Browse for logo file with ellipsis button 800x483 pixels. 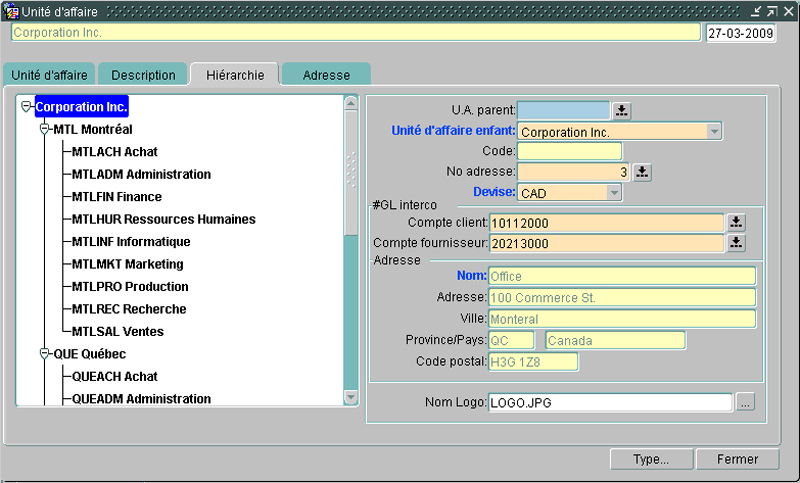click(x=745, y=402)
